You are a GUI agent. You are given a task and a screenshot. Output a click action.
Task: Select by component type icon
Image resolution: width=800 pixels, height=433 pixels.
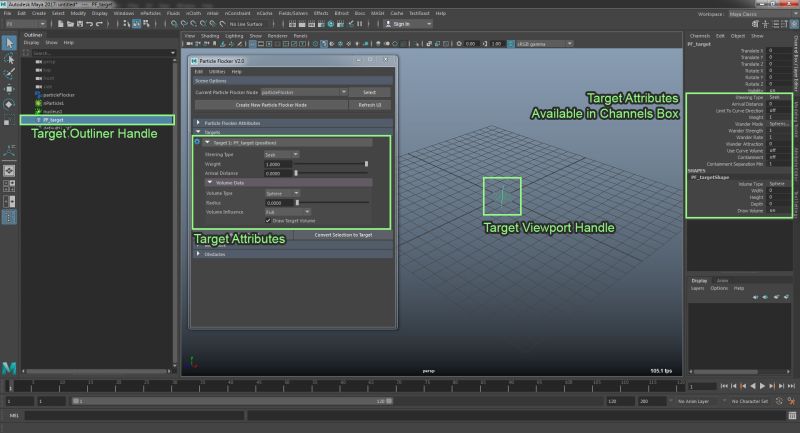pos(146,24)
